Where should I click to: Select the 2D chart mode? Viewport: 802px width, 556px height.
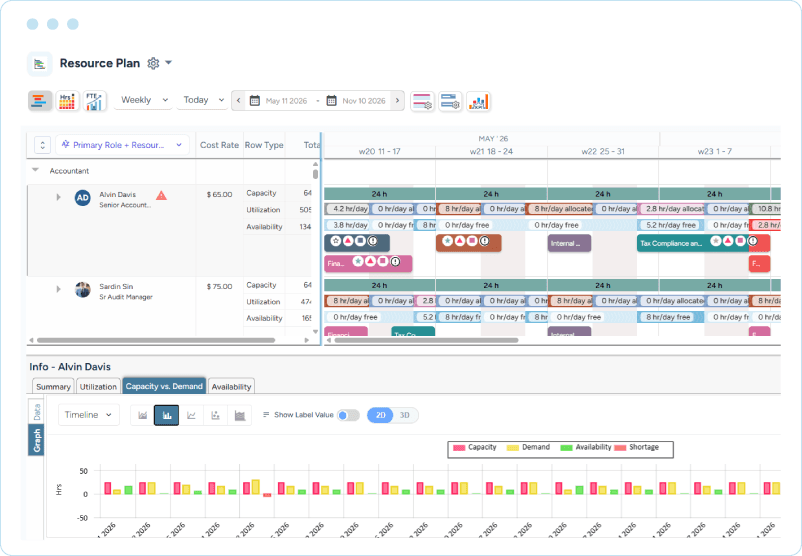[x=381, y=415]
